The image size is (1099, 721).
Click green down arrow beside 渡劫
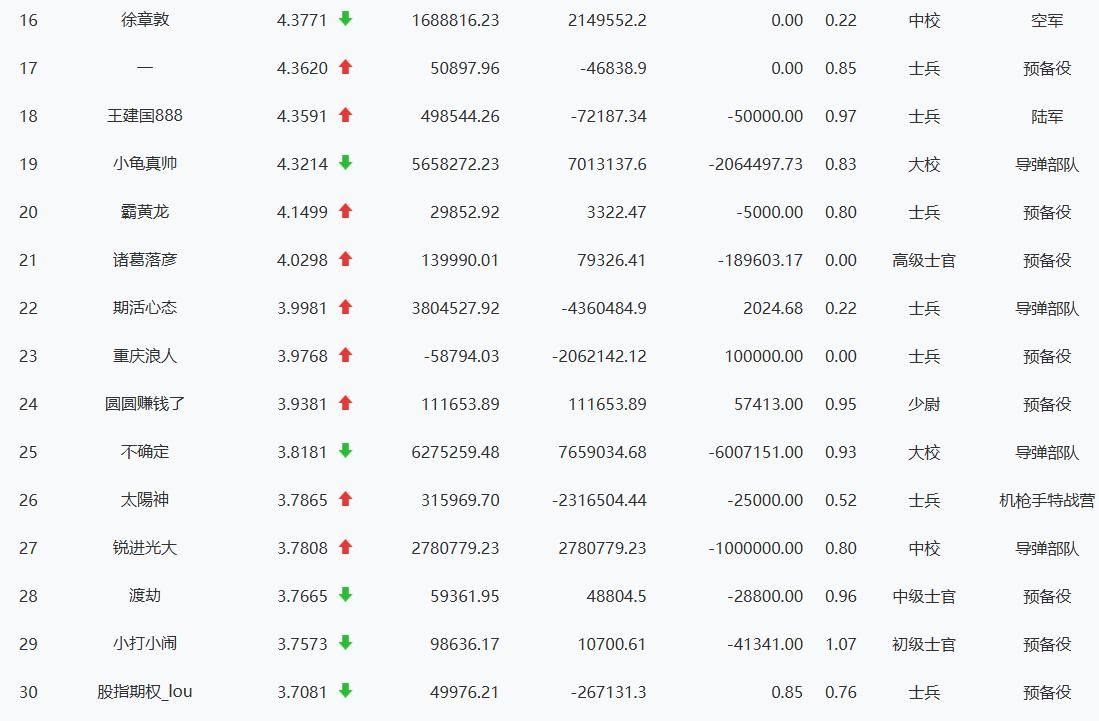[x=345, y=595]
